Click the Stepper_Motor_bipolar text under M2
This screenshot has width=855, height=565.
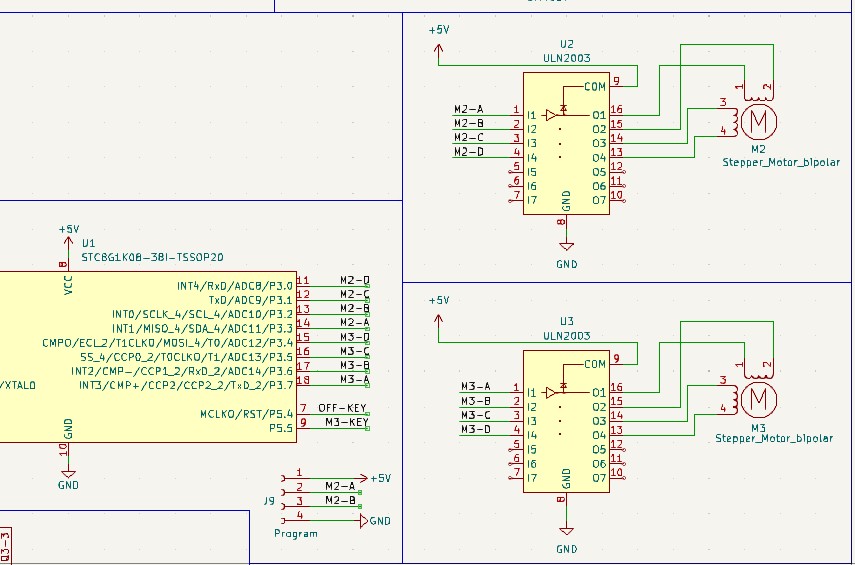pos(780,161)
